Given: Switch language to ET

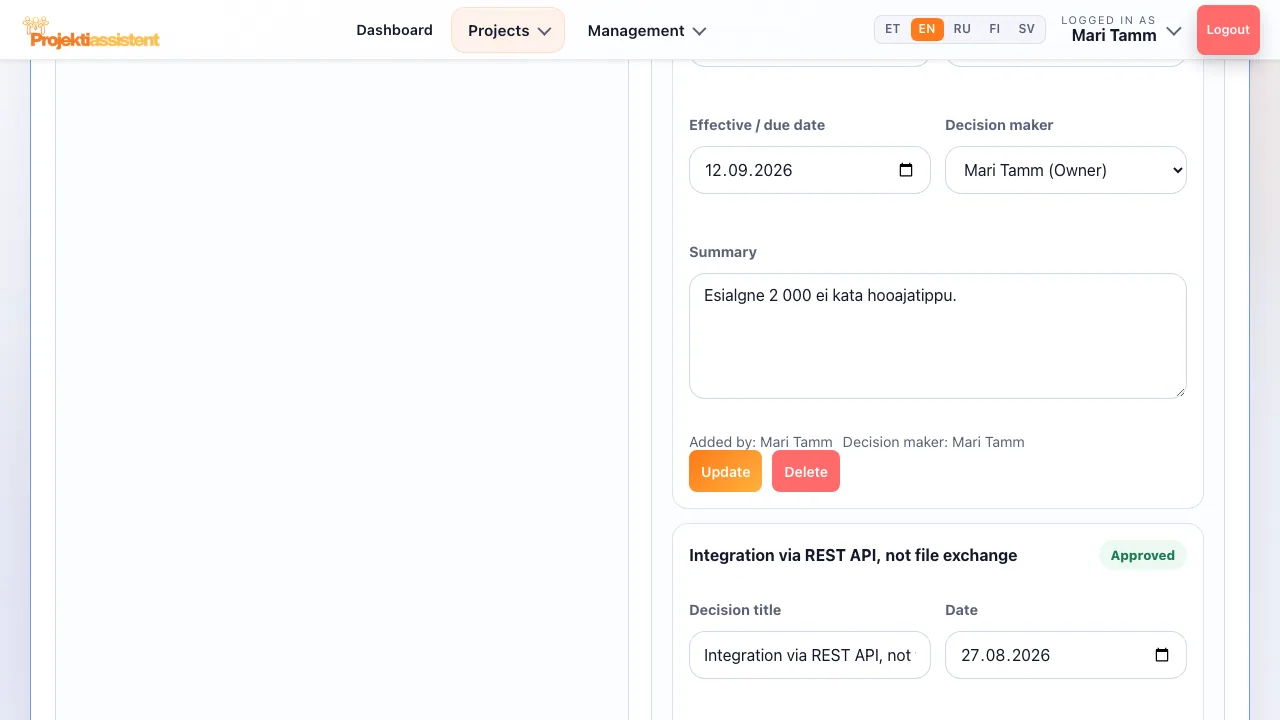Looking at the screenshot, I should [893, 29].
